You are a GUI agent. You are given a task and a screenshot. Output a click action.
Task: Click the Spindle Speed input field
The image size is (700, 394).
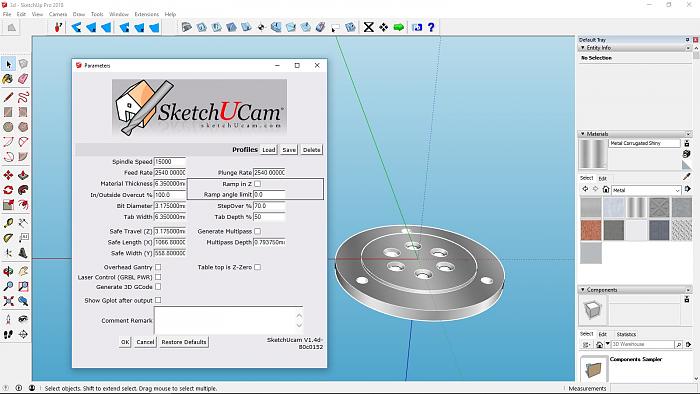click(170, 162)
